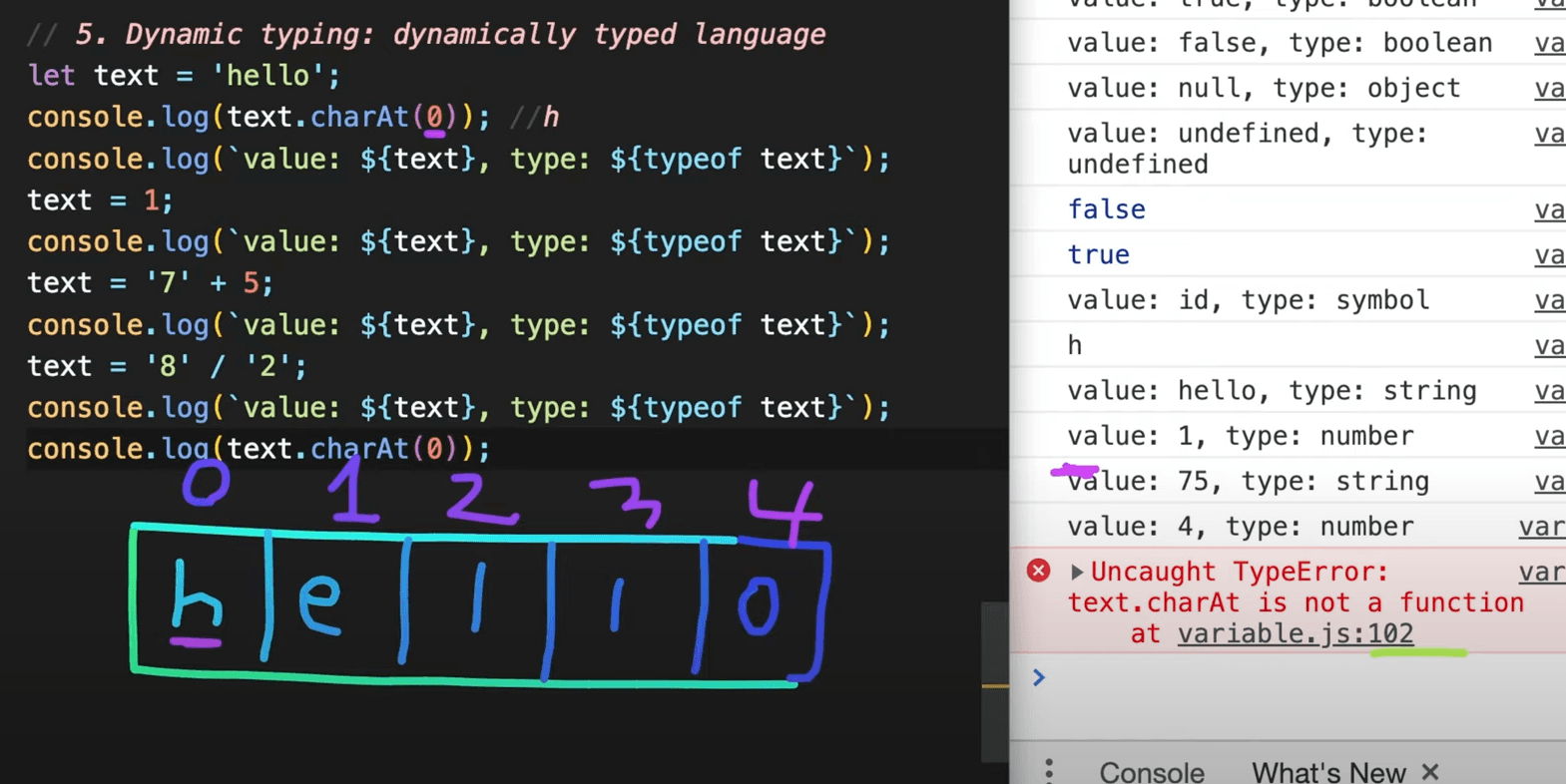
Task: Open the variable.js:102 link in the error
Action: coord(1295,633)
